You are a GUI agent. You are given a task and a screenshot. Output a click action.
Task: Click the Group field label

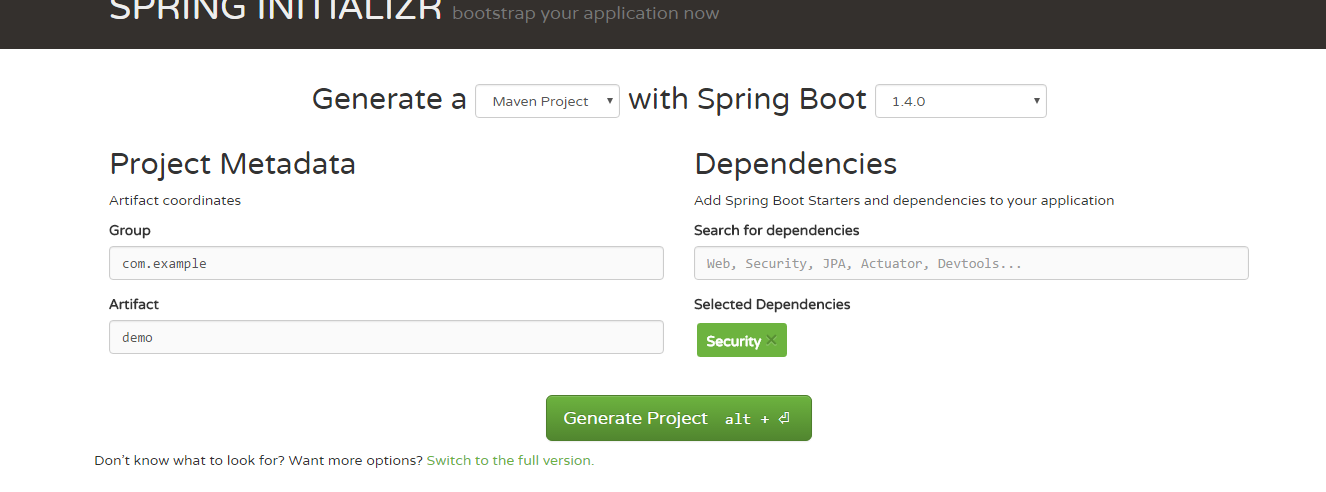[130, 230]
